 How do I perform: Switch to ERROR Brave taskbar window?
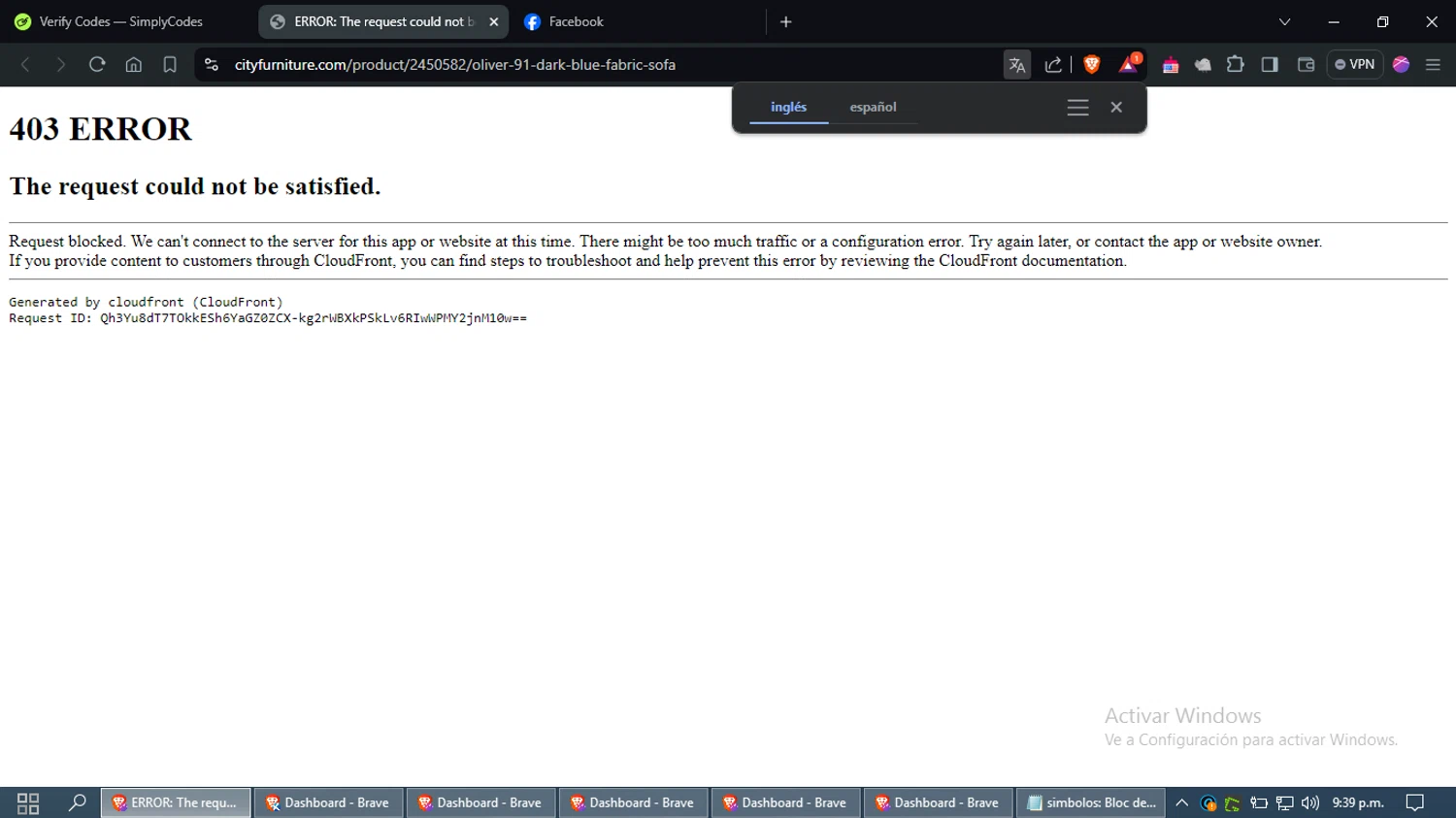point(176,803)
